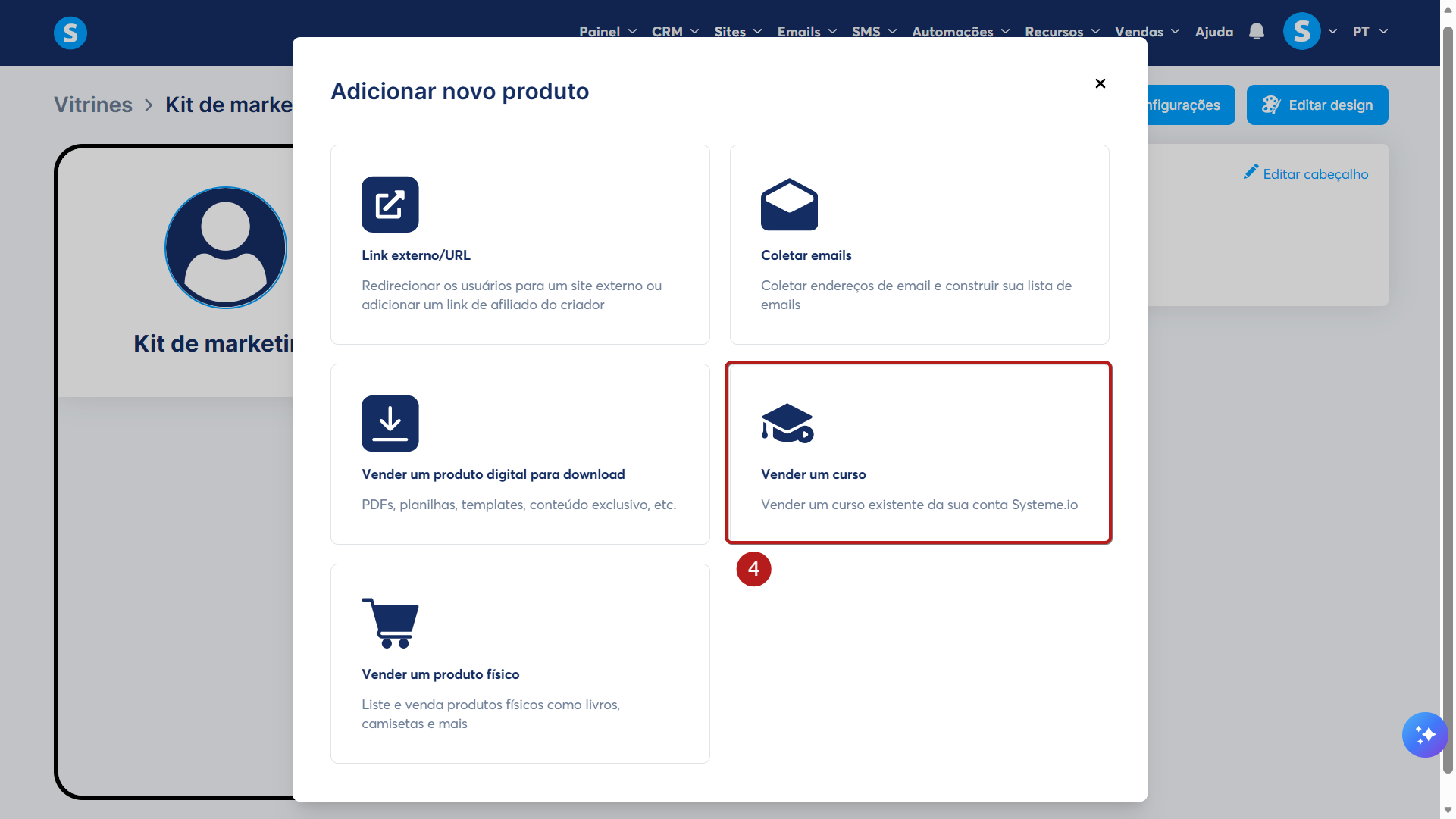Screen dimensions: 1456x819
Task: Click the open envelope Coletar emails icon
Action: point(789,205)
